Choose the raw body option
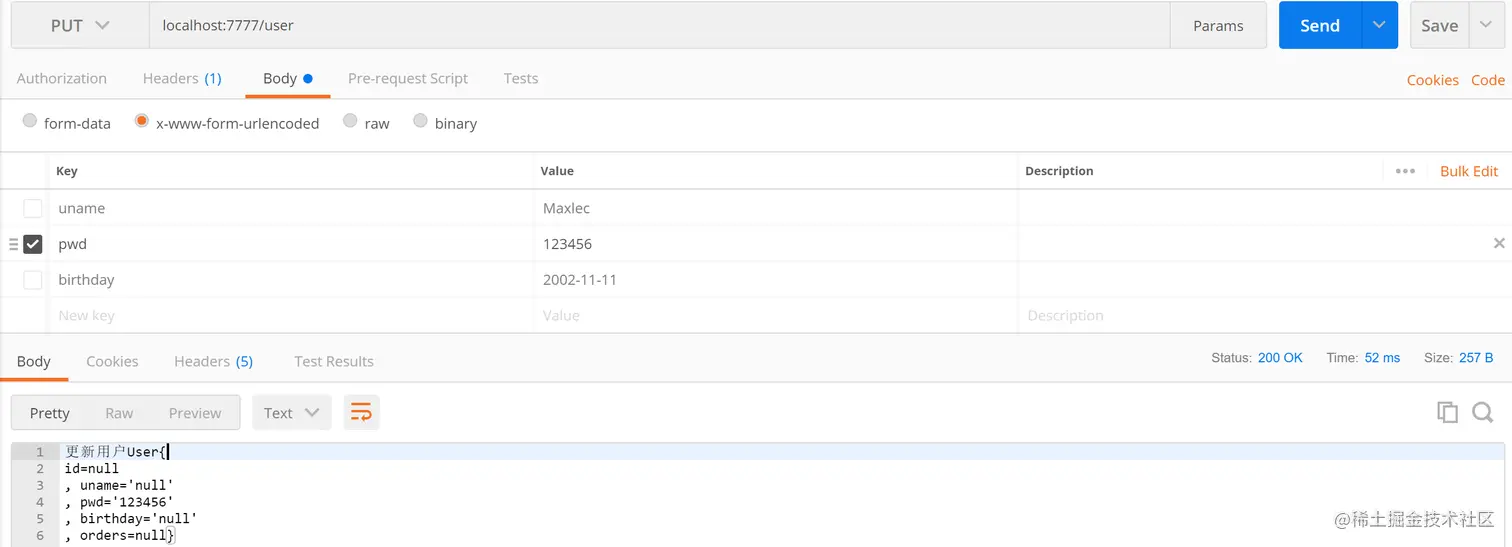The height and width of the screenshot is (547, 1512). [x=350, y=121]
